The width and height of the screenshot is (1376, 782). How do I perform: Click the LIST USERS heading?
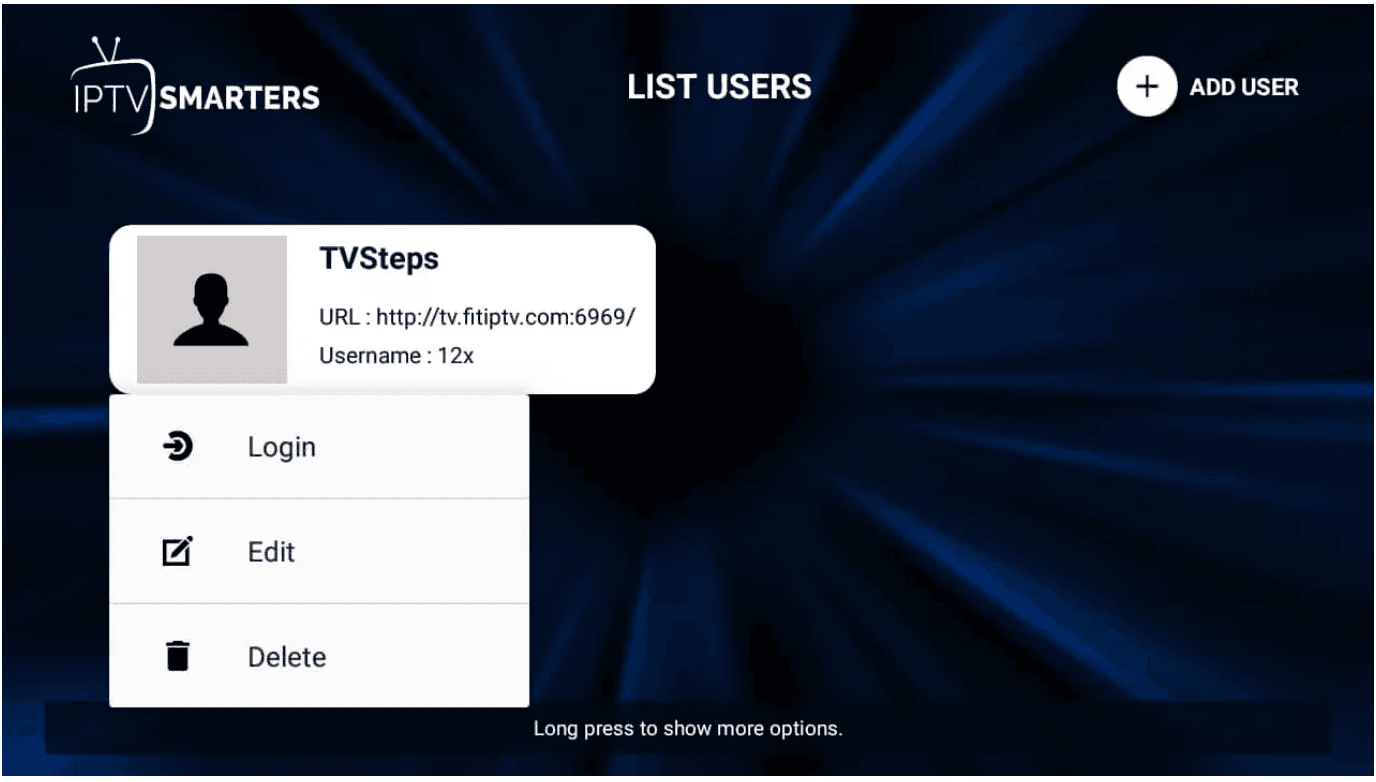719,87
